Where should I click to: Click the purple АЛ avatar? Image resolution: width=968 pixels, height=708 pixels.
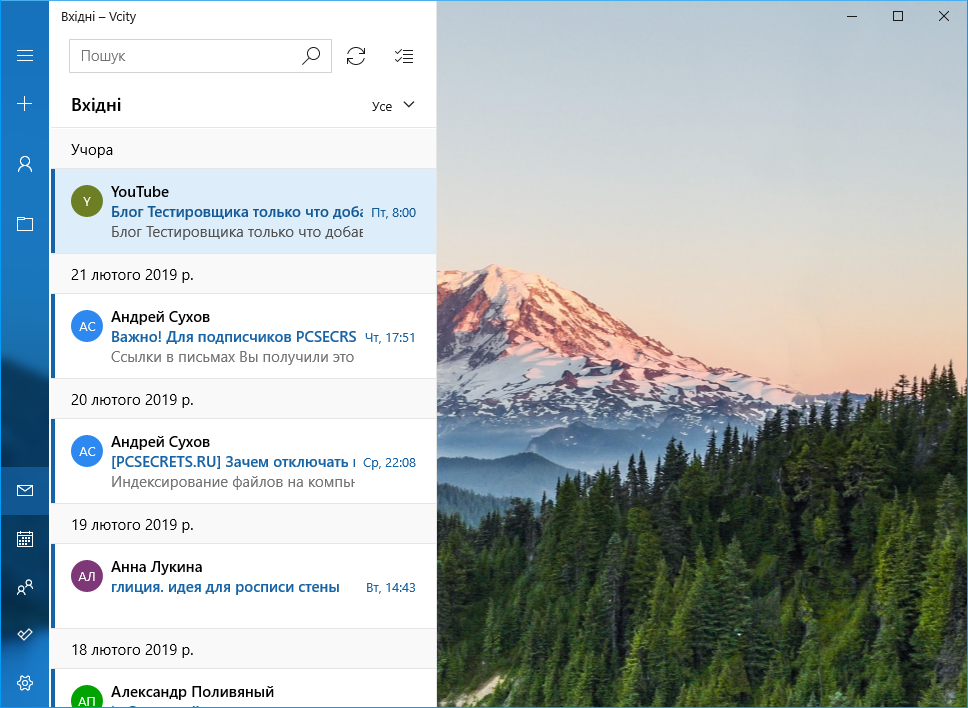click(87, 576)
